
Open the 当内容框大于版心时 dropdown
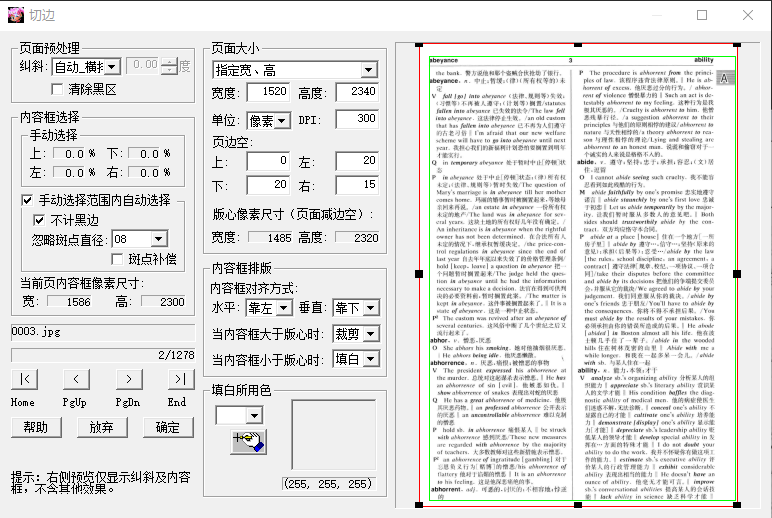[x=370, y=334]
